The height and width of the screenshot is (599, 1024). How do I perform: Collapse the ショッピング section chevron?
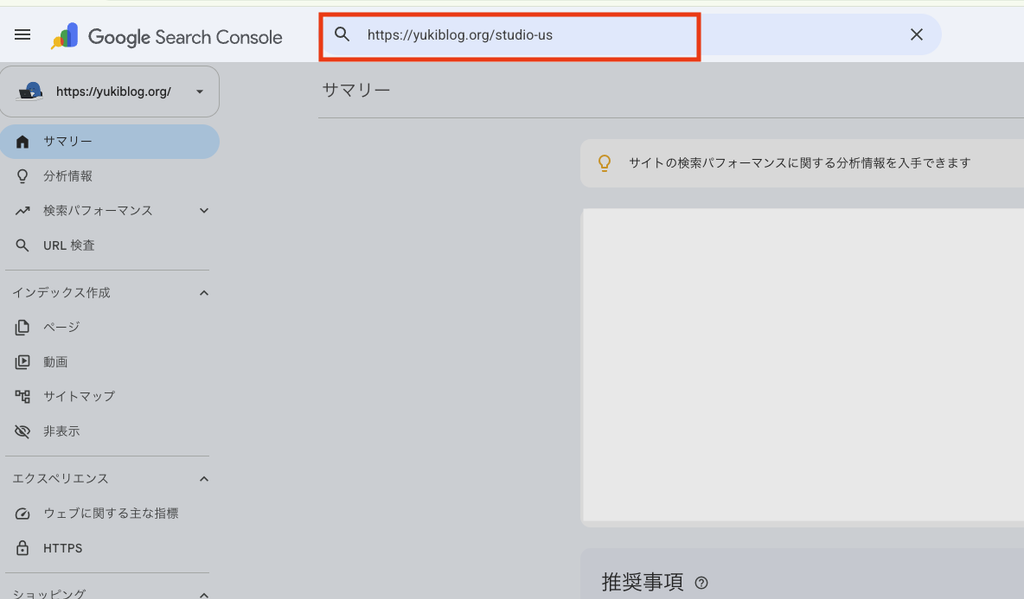pos(204,594)
